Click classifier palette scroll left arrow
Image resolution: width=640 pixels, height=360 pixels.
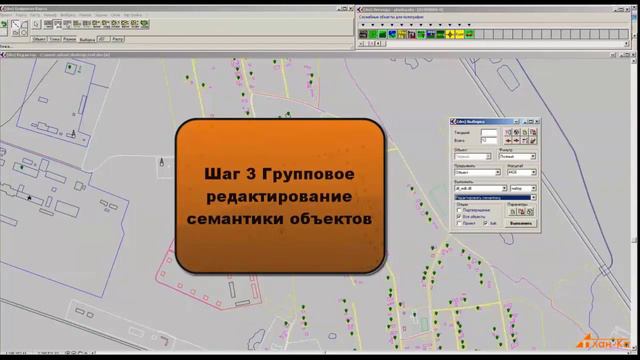point(361,43)
